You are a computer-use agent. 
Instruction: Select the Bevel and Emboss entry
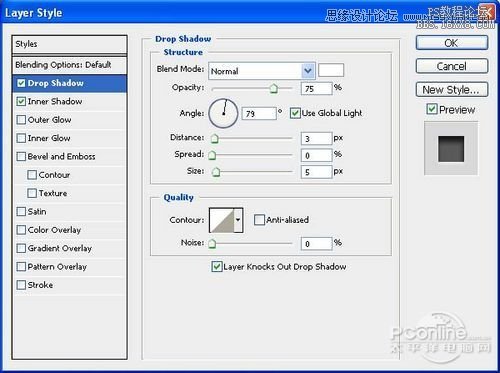coord(69,156)
